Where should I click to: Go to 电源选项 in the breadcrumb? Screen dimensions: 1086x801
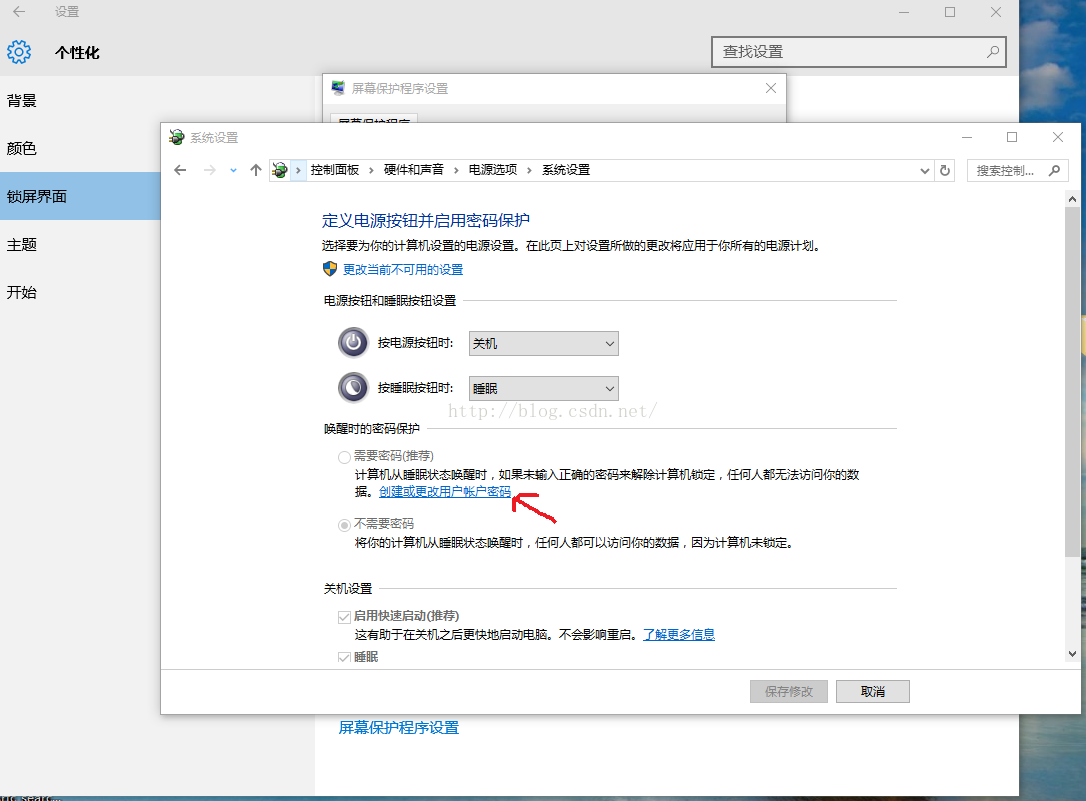pyautogui.click(x=492, y=170)
